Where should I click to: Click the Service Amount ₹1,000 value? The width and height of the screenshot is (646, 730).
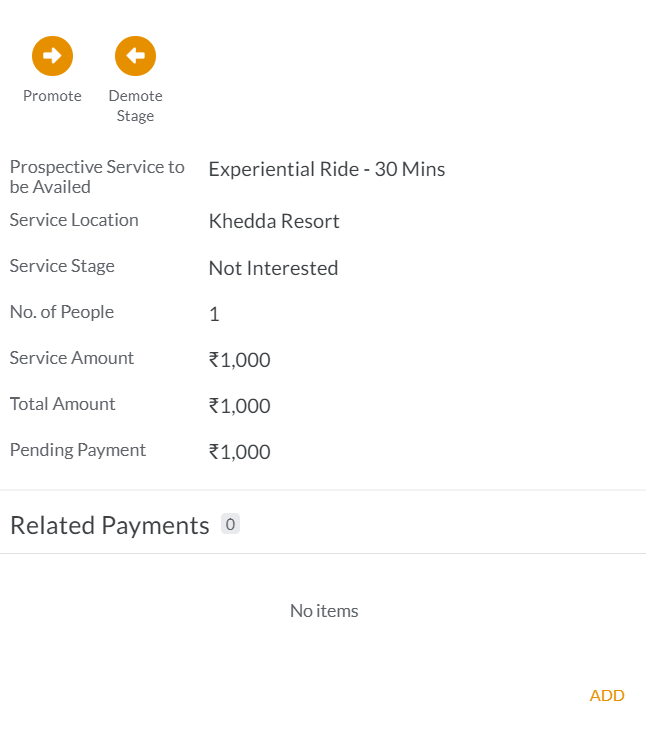point(240,360)
